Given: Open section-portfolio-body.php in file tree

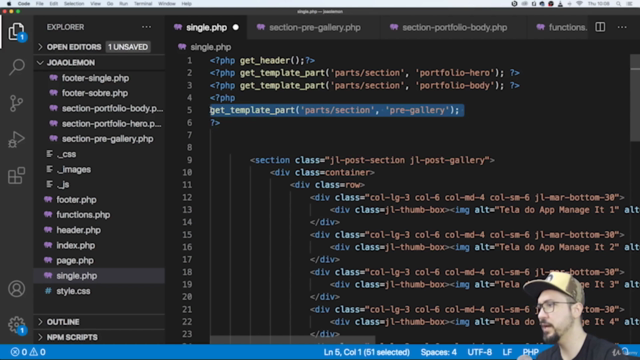Looking at the screenshot, I should click(x=99, y=109).
